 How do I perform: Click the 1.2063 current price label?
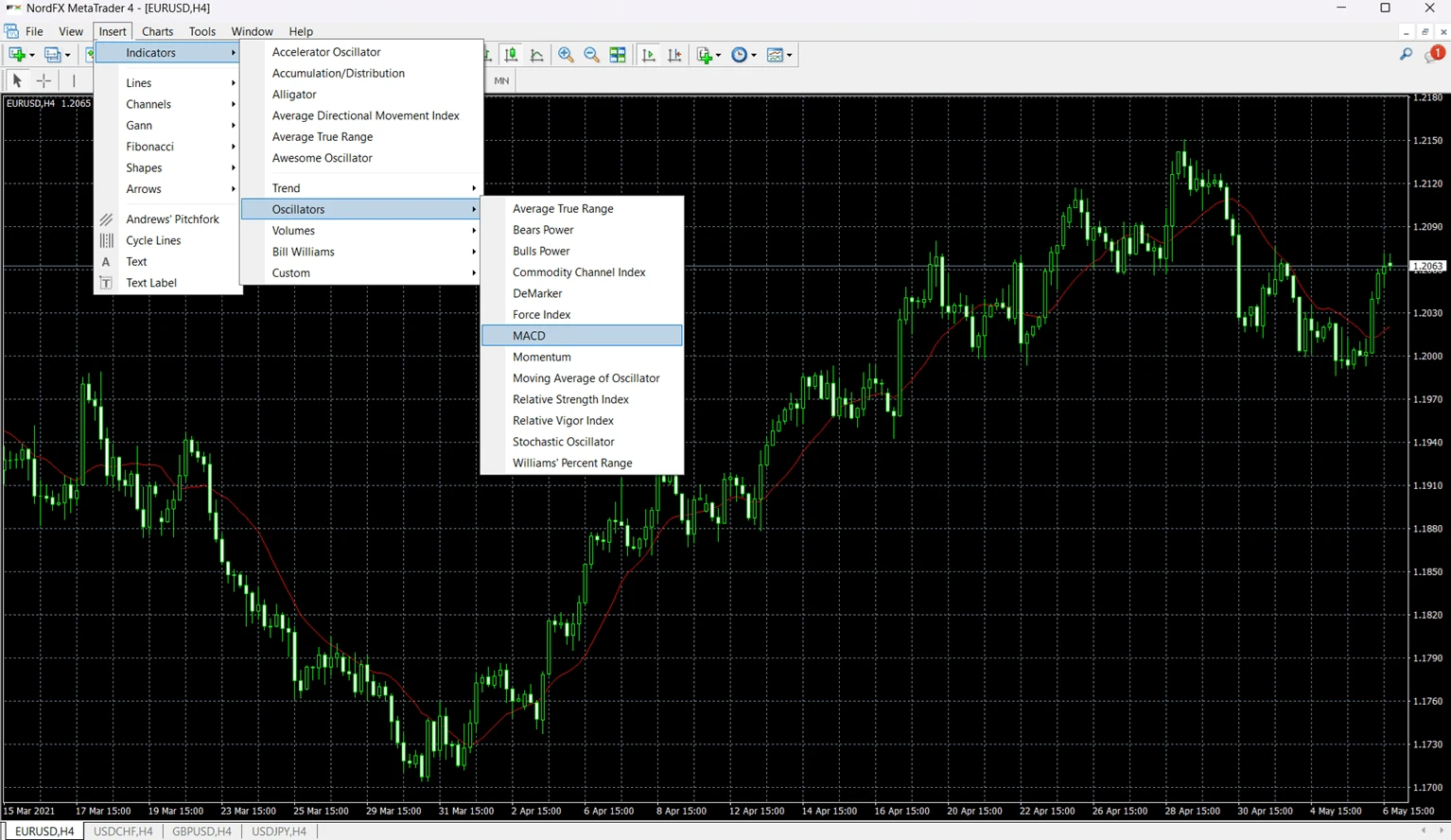pos(1427,267)
